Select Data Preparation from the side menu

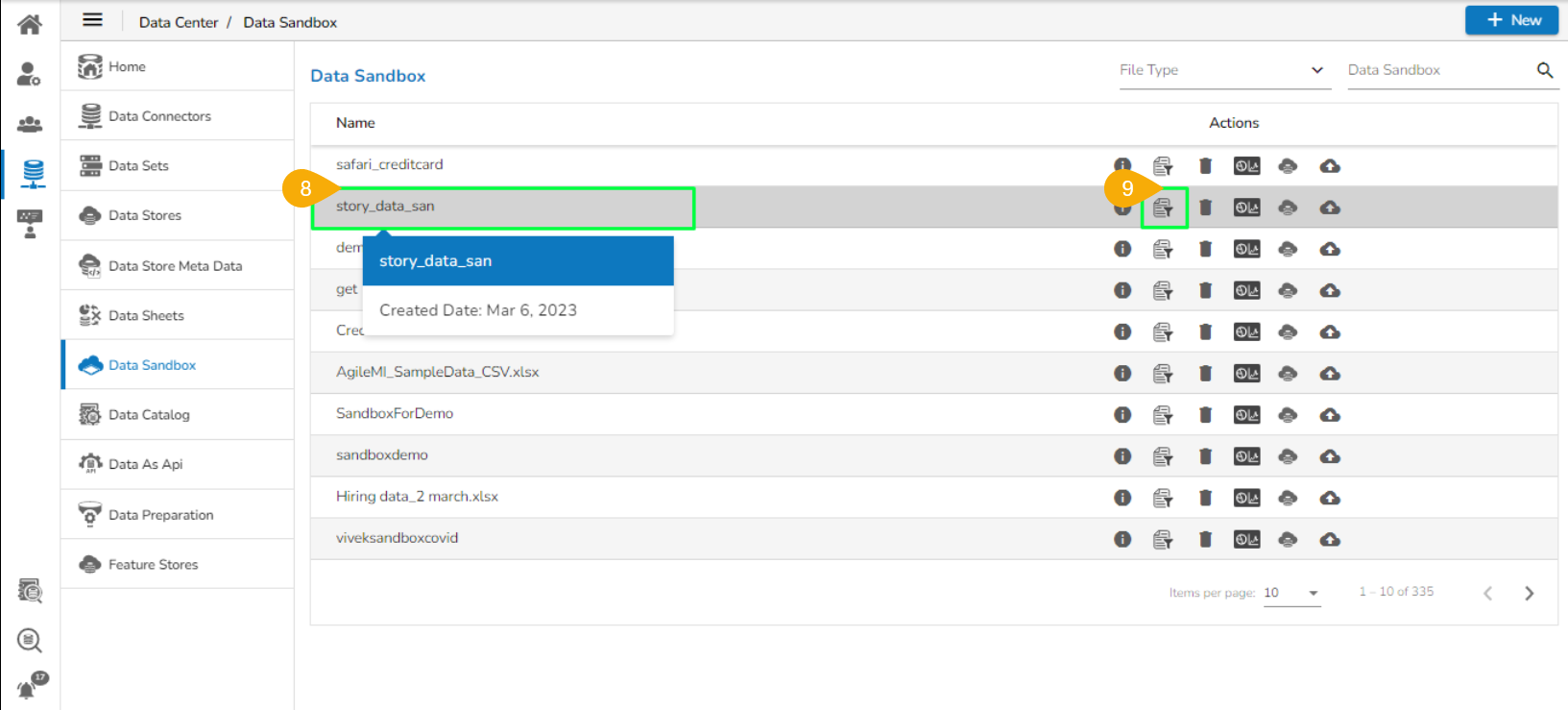[x=160, y=515]
